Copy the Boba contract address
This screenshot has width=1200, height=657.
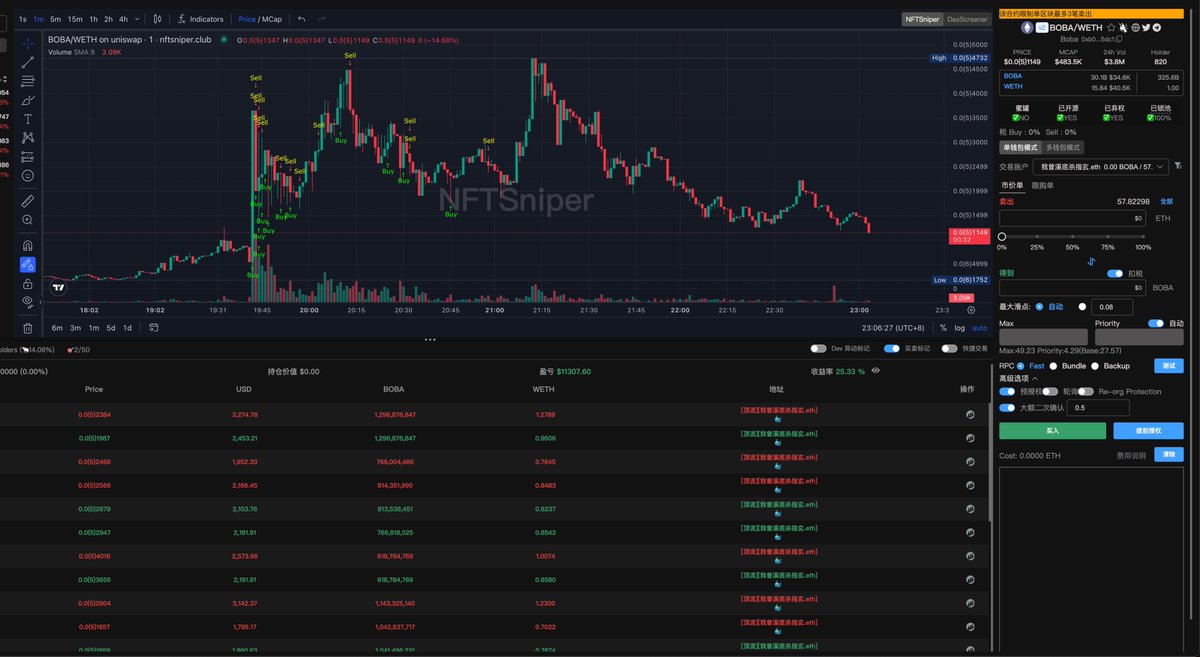click(x=1118, y=39)
